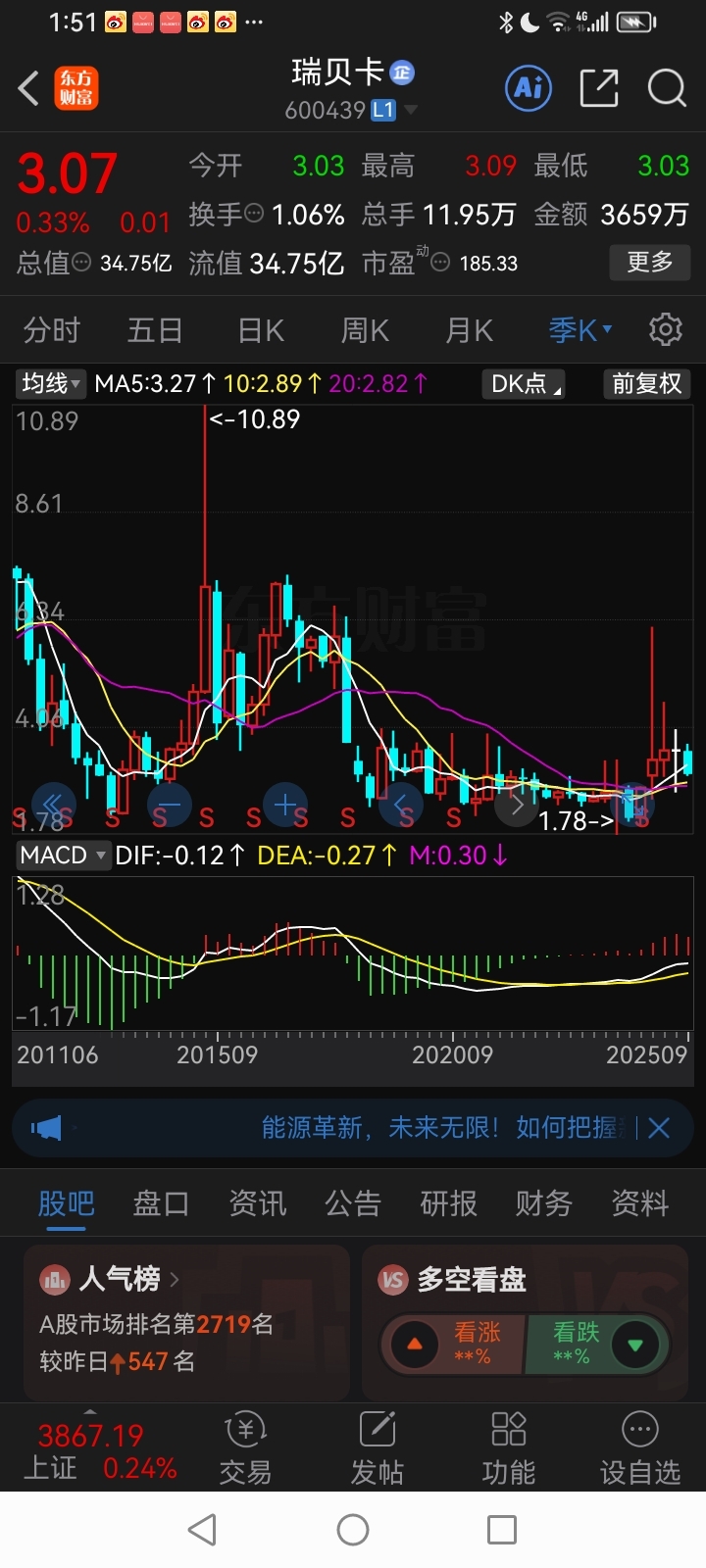
Task: Open the search magnifier icon
Action: pyautogui.click(x=667, y=88)
